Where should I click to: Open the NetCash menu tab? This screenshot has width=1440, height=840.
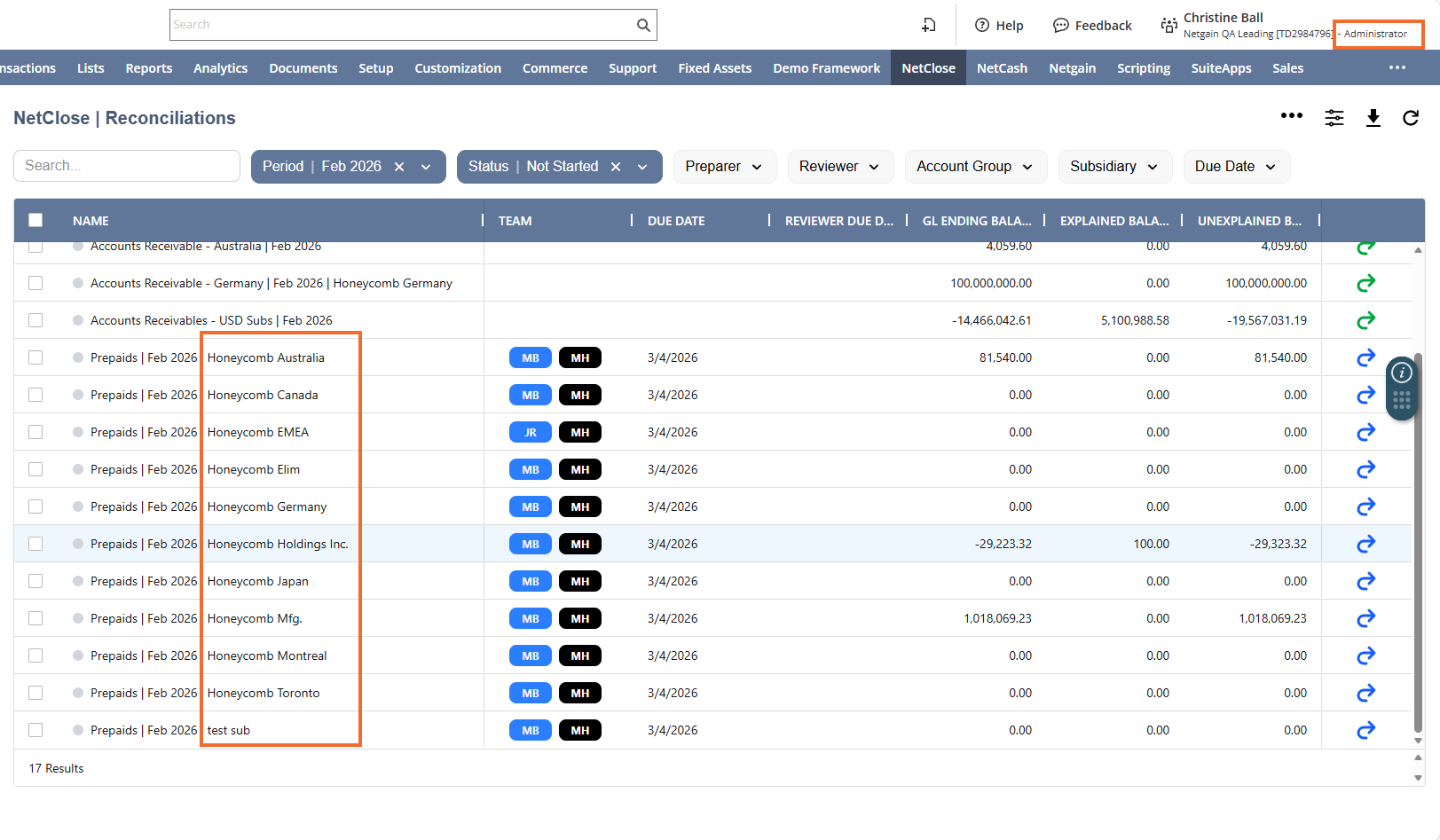tap(1002, 68)
